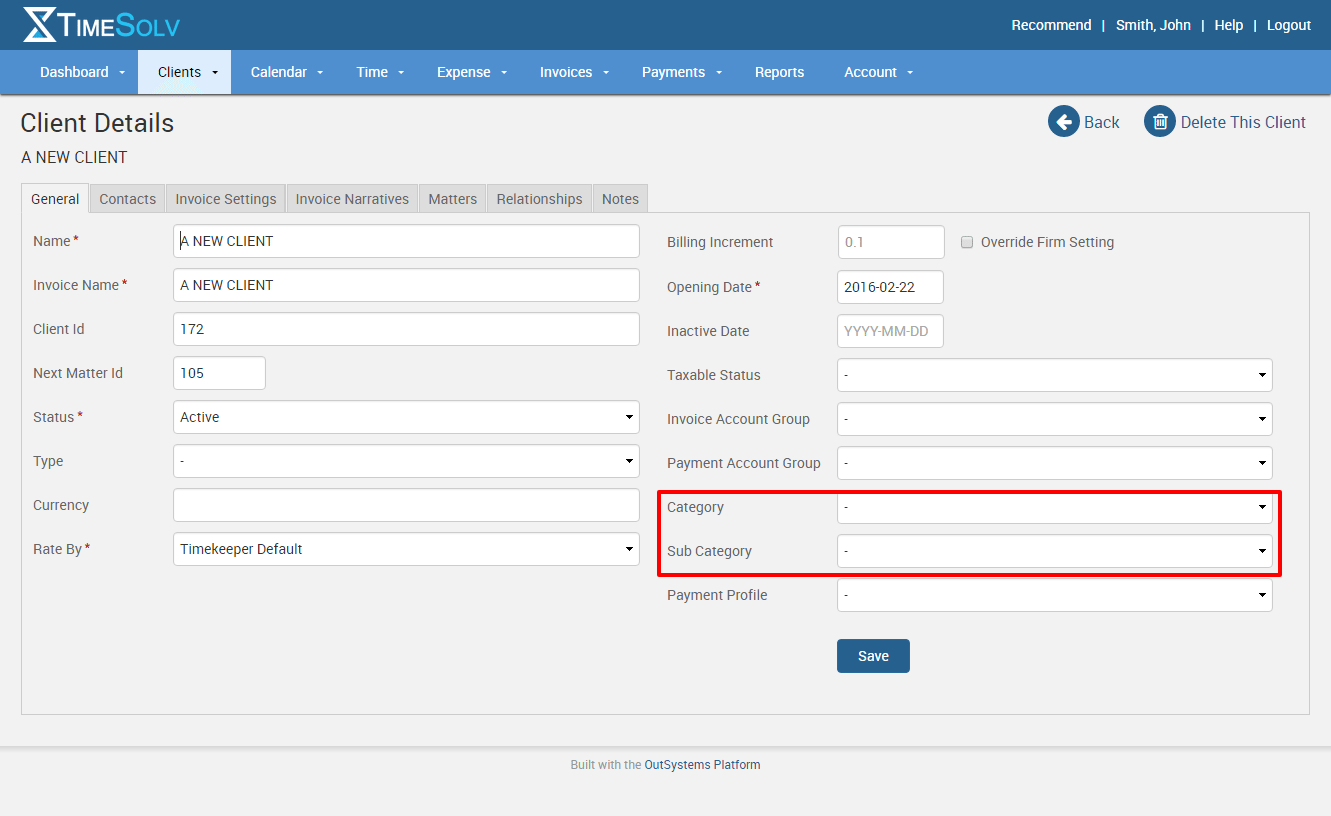Open the Matters tab
This screenshot has height=816, width=1331.
coord(452,199)
